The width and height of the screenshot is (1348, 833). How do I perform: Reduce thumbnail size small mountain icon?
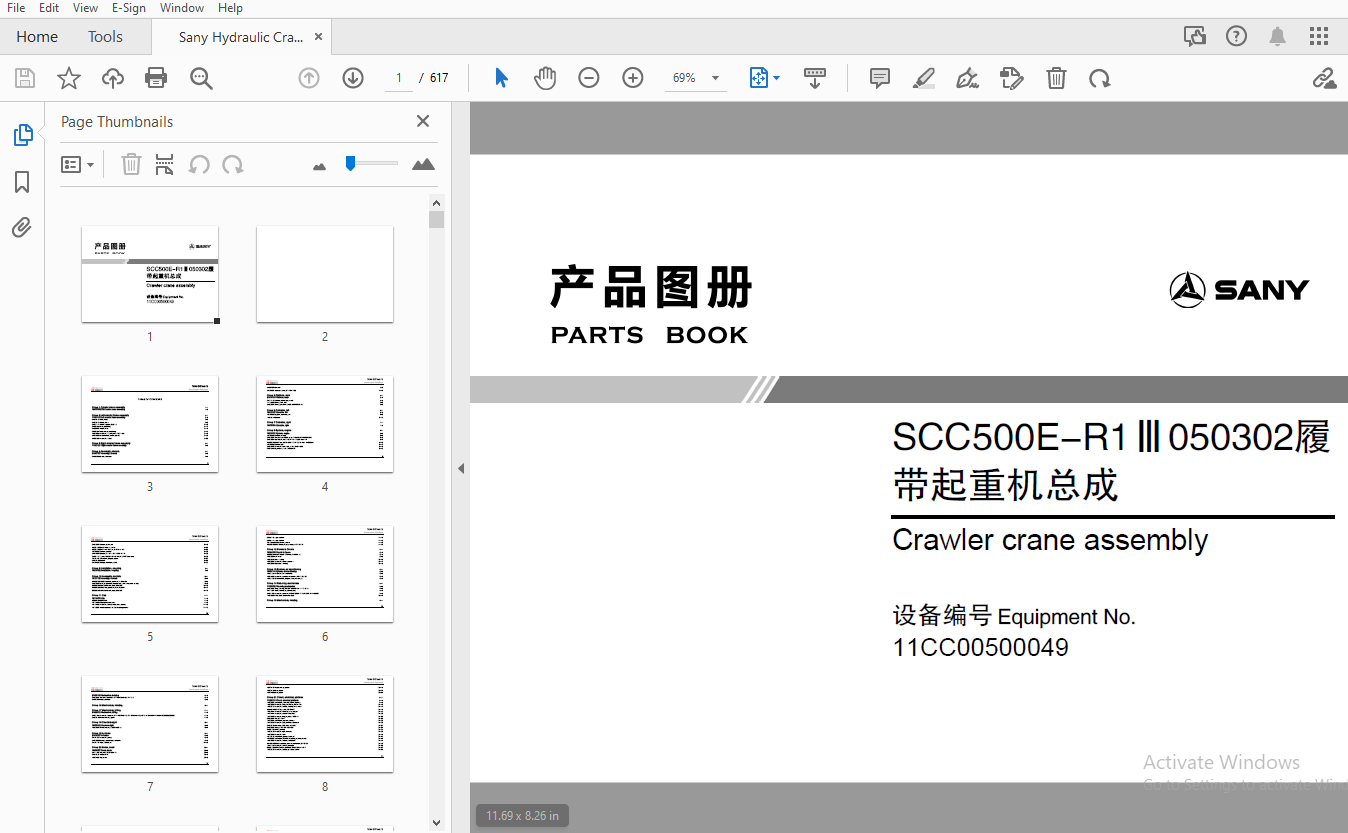(x=319, y=166)
